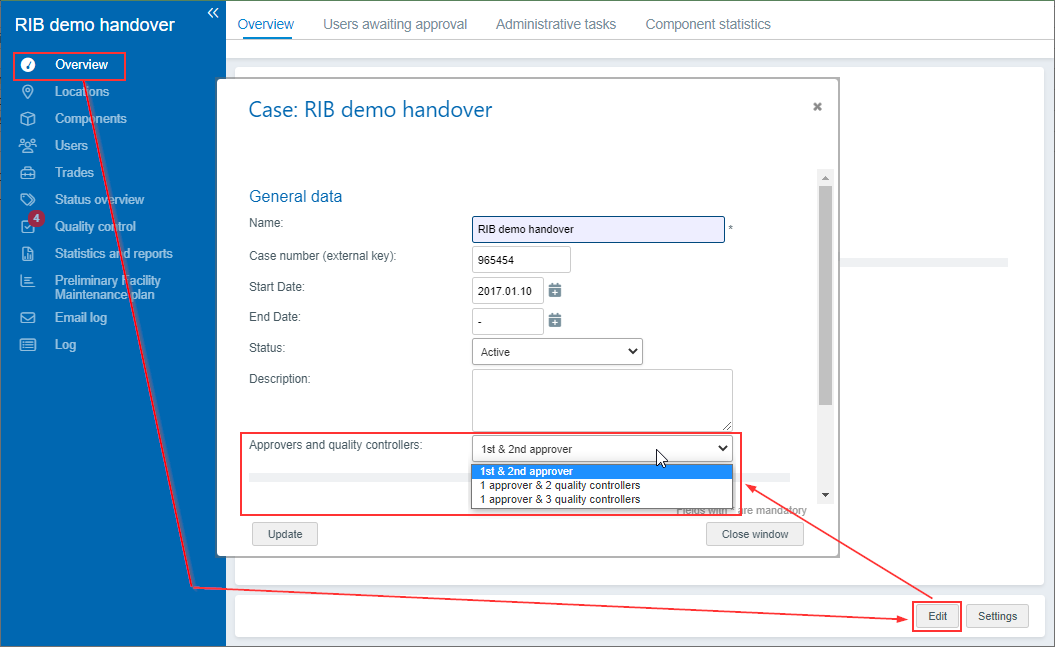
Task: Click the Close window button
Action: click(x=755, y=535)
